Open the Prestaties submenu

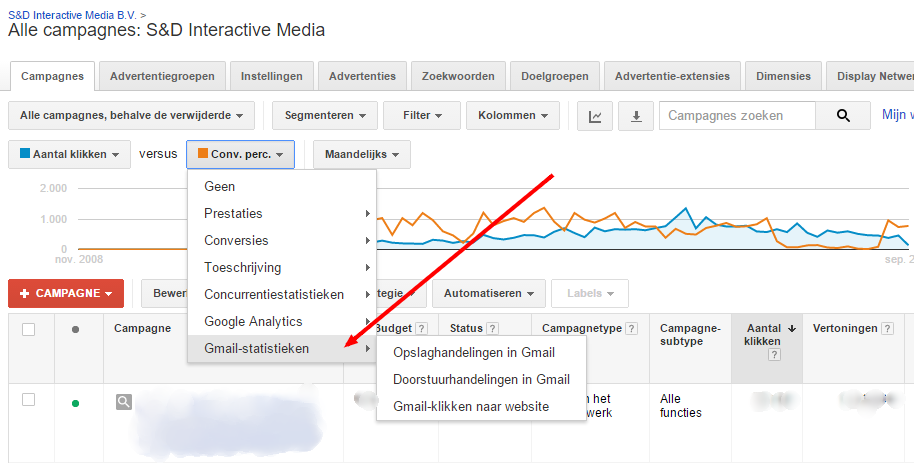[x=282, y=213]
